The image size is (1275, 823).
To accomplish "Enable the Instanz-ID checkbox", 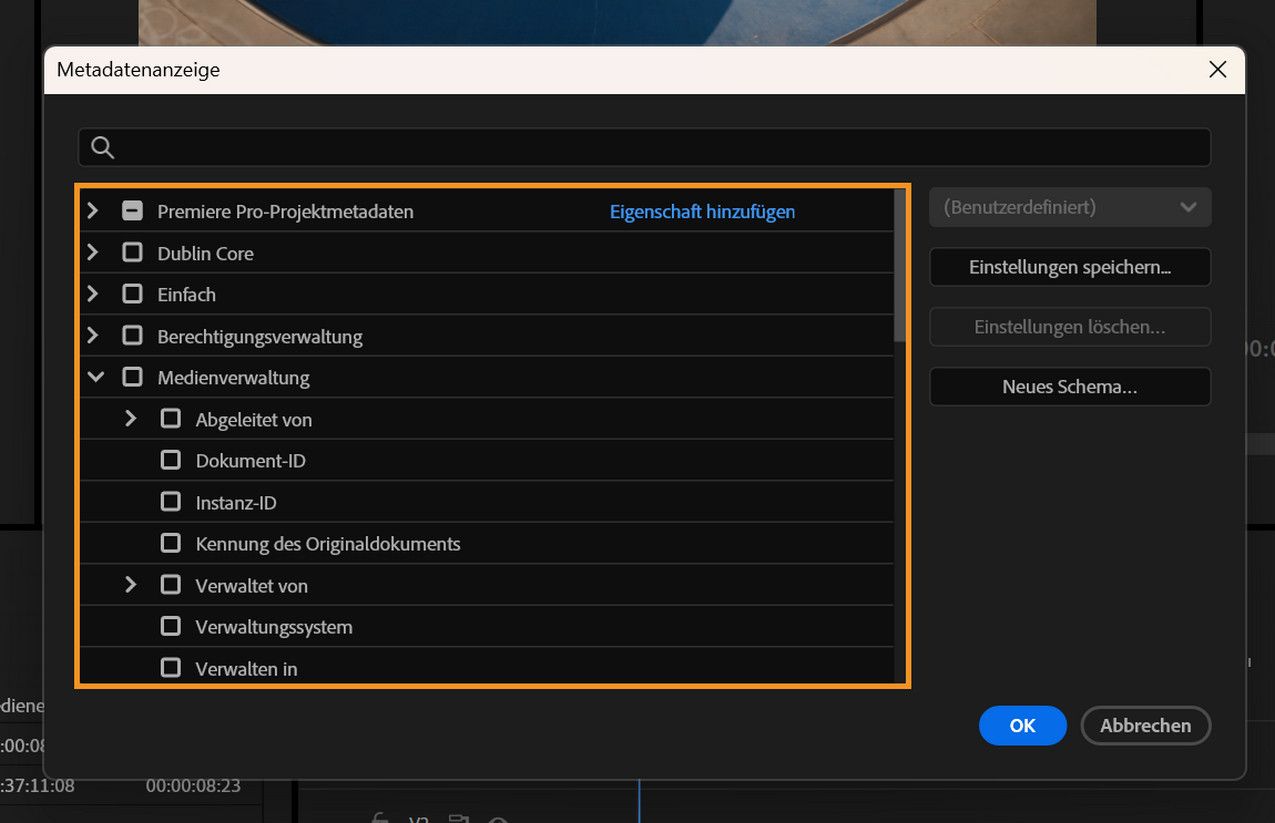I will point(170,502).
